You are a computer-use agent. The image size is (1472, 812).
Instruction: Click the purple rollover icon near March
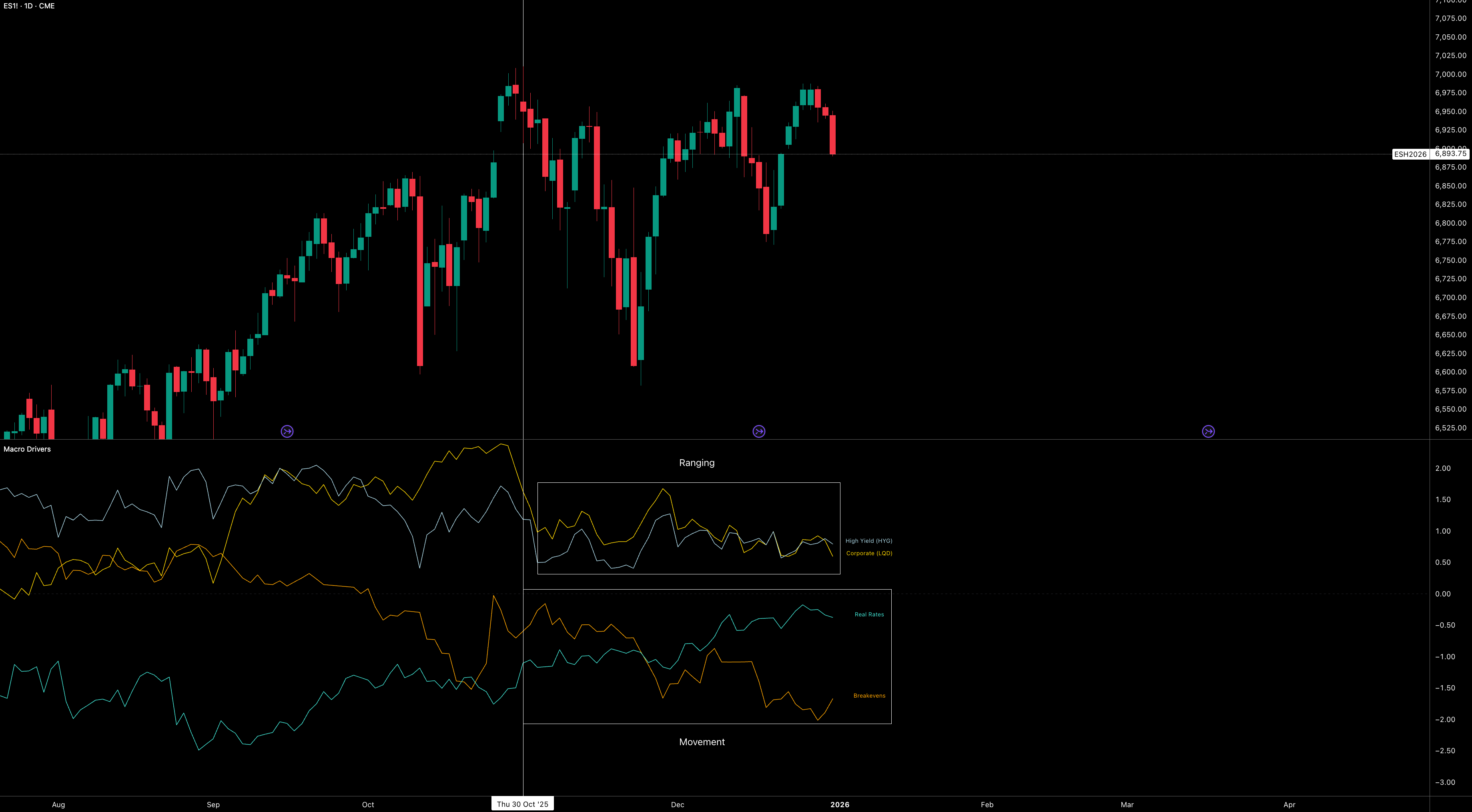click(x=1208, y=431)
